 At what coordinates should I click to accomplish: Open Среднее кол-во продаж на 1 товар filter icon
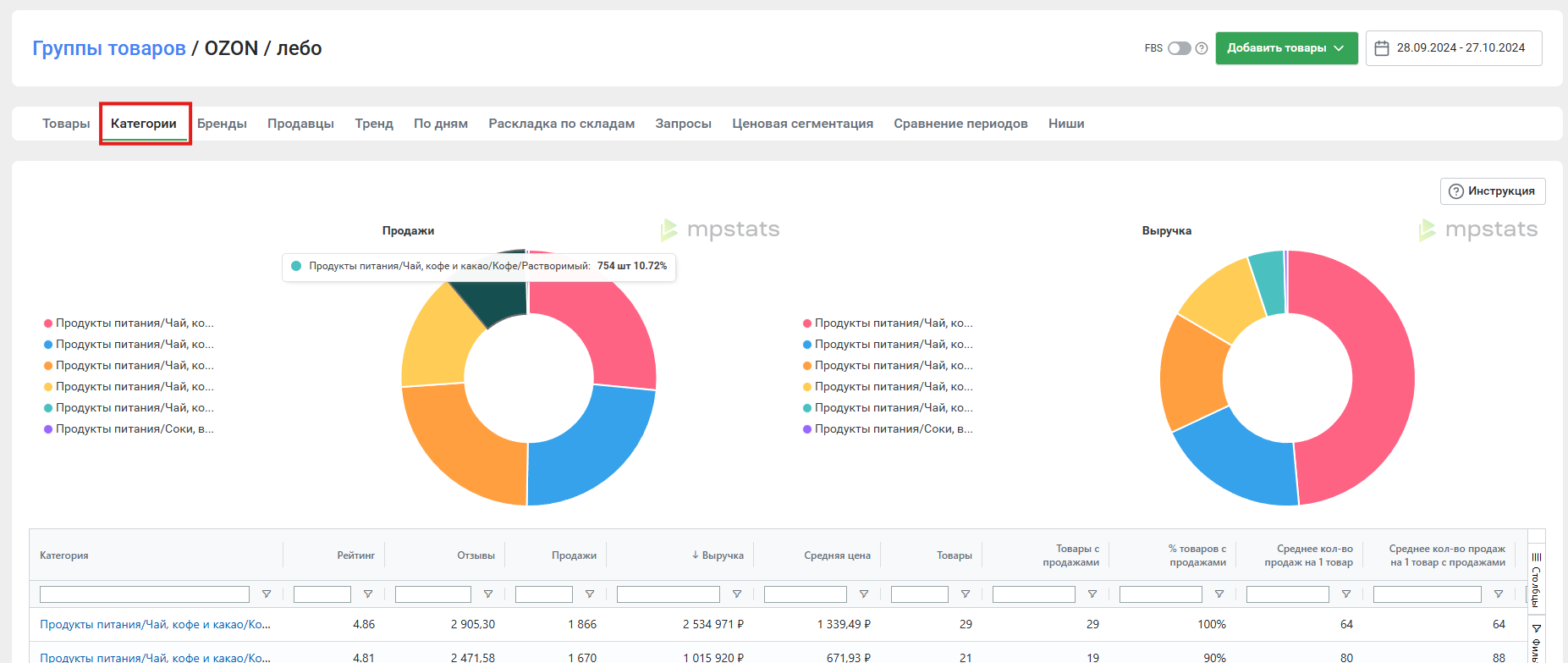1346,594
